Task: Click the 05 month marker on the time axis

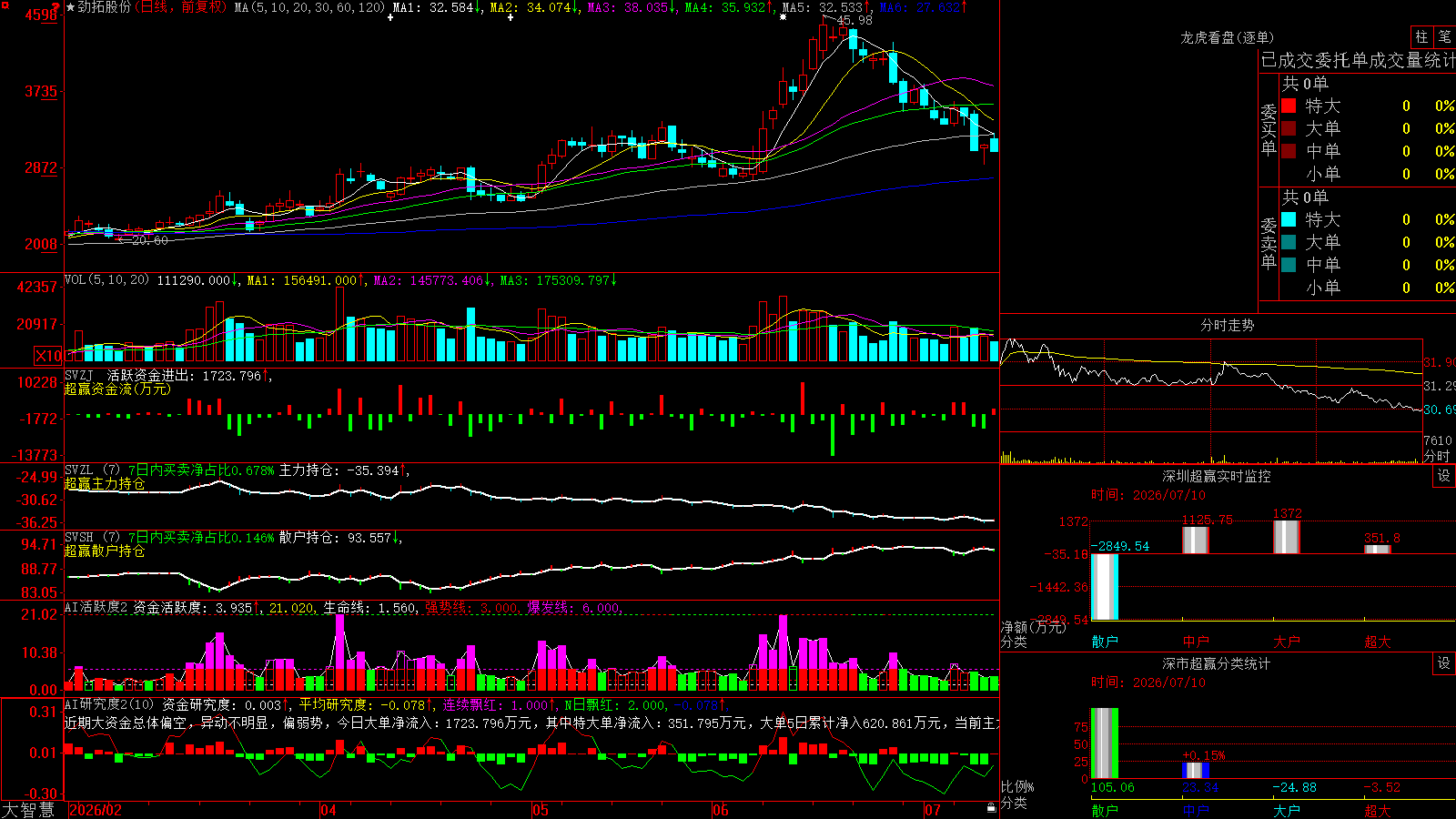Action: 541,810
